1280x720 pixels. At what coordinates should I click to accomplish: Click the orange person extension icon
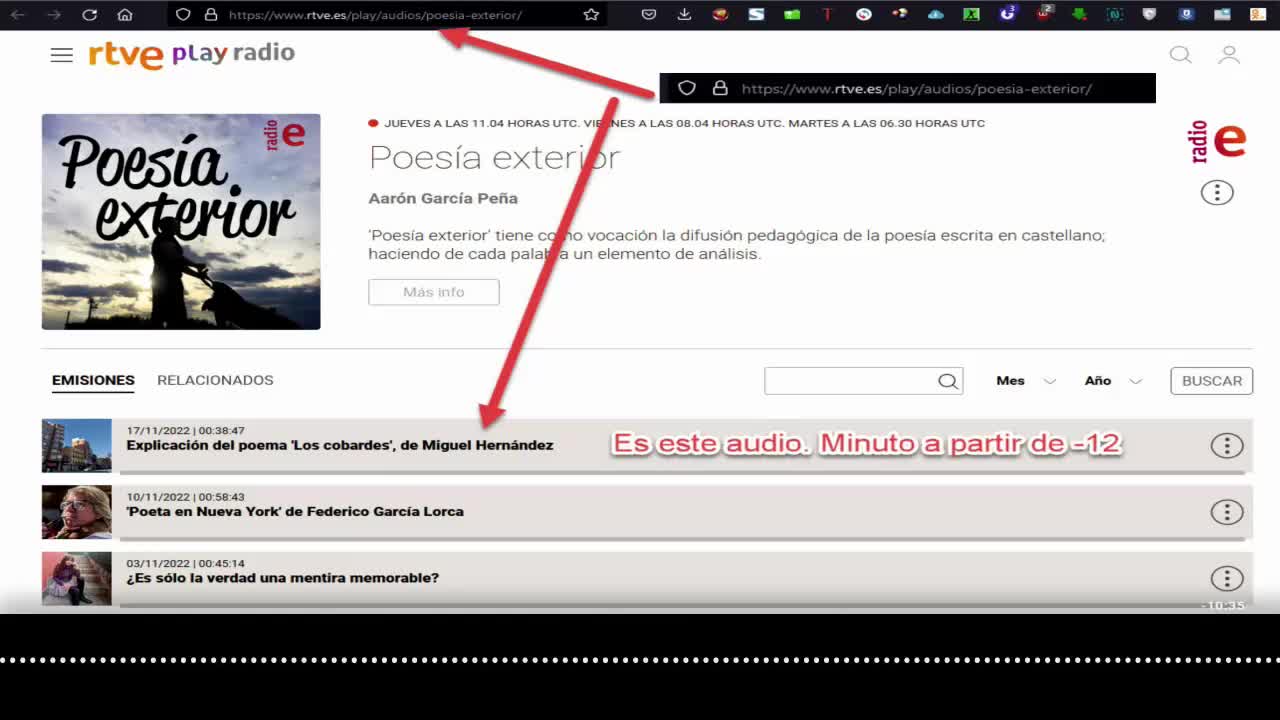(x=1257, y=15)
